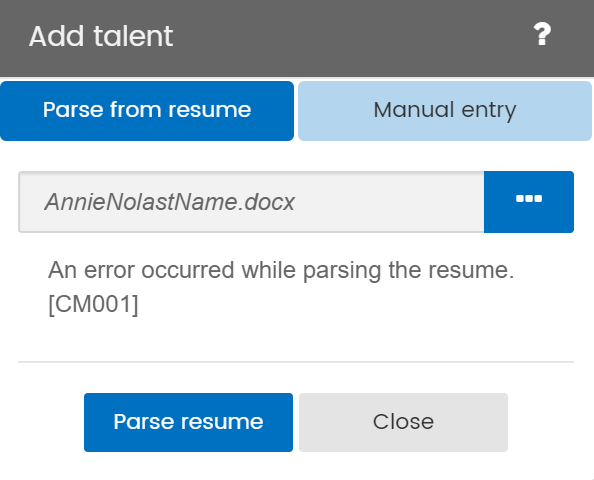This screenshot has width=594, height=480.
Task: Focus the selected resume filename box
Action: [251, 202]
